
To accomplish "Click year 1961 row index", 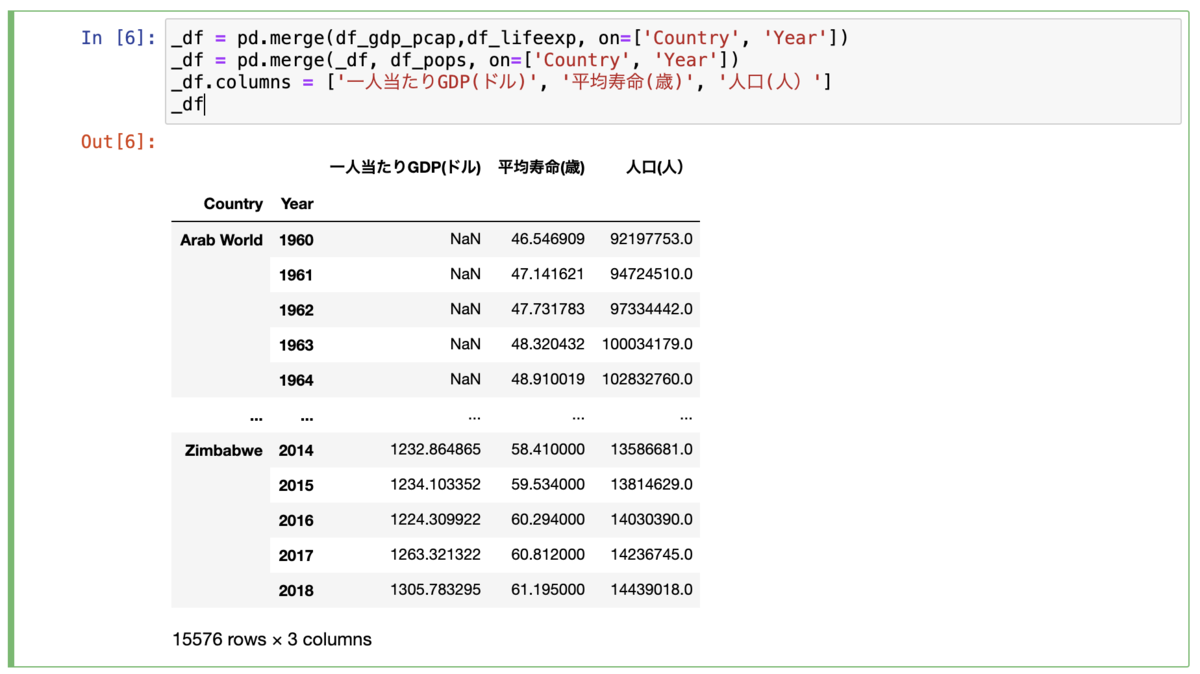I will [x=296, y=275].
